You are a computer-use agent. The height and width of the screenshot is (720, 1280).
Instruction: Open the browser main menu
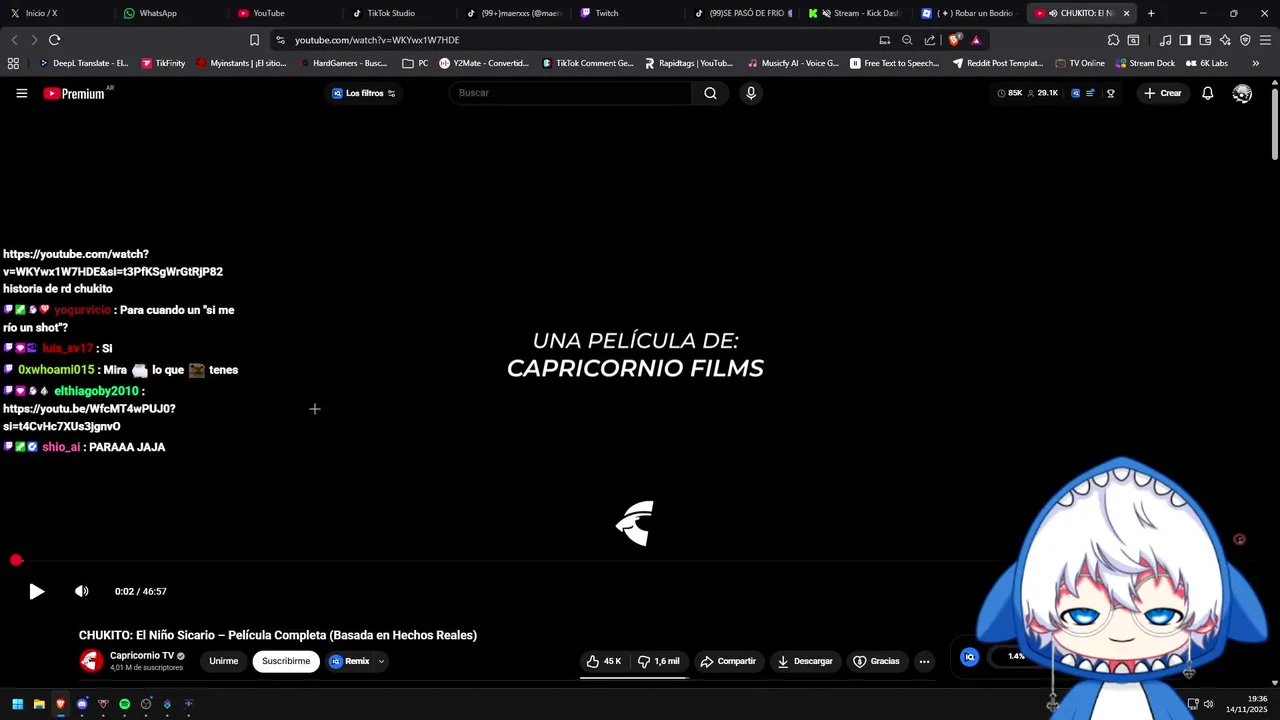pos(1265,40)
